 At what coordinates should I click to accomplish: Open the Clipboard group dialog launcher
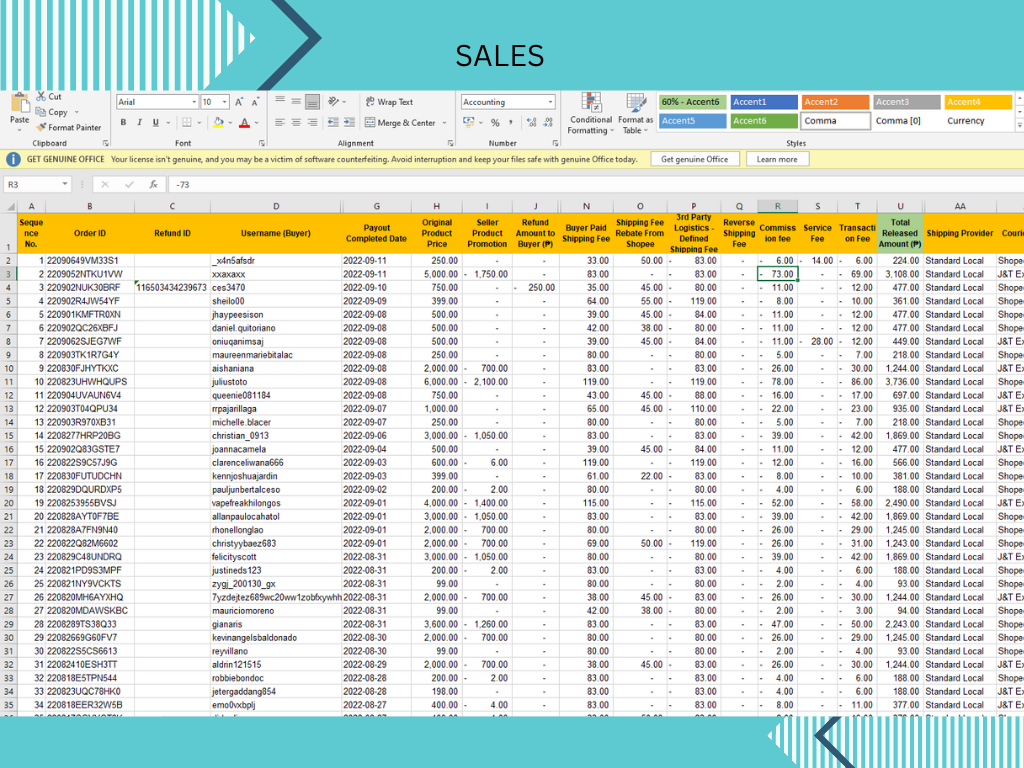coord(106,143)
